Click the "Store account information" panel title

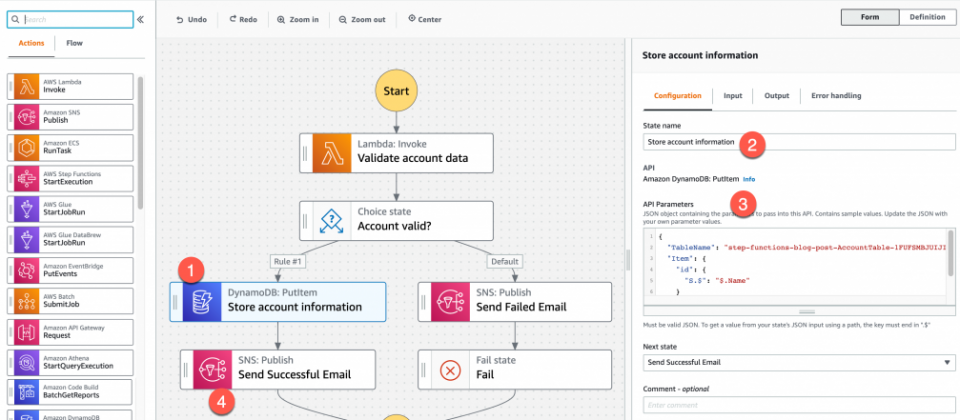(x=700, y=55)
